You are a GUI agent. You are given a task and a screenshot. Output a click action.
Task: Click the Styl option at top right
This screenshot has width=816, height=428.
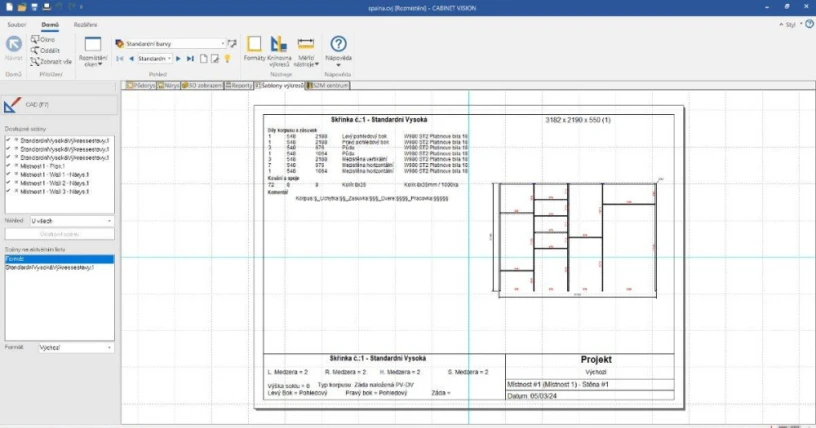click(x=790, y=24)
